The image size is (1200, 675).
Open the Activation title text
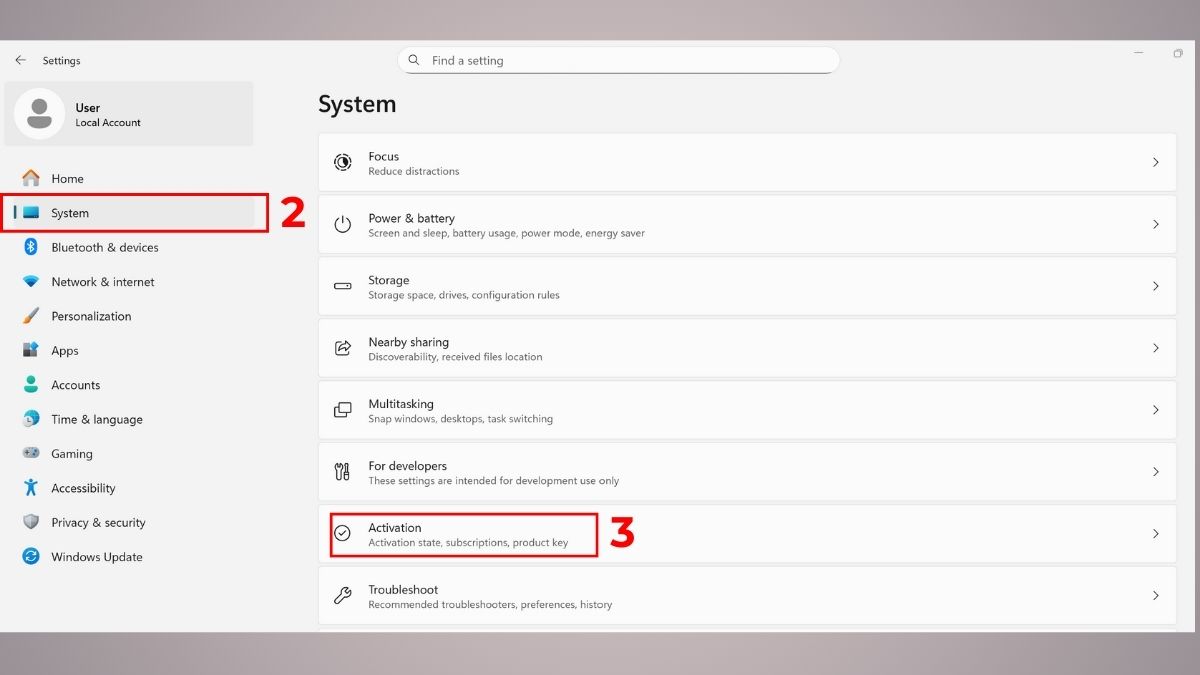pos(395,528)
